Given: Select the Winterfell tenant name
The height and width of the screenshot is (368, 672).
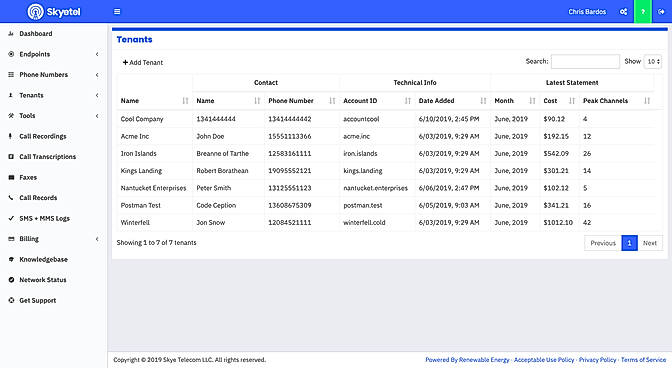Looking at the screenshot, I should tap(135, 222).
